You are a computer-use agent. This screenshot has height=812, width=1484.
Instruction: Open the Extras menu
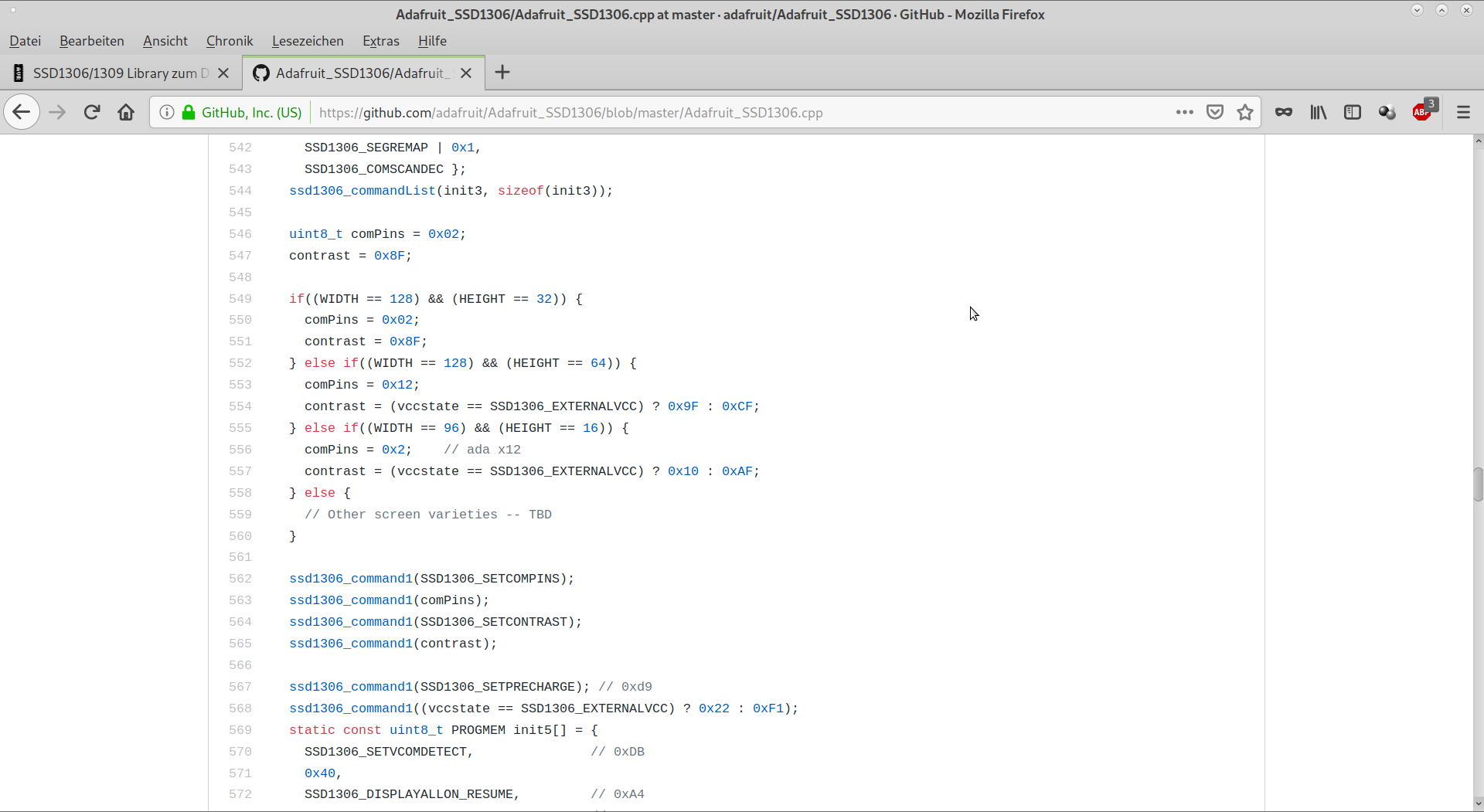pos(381,41)
